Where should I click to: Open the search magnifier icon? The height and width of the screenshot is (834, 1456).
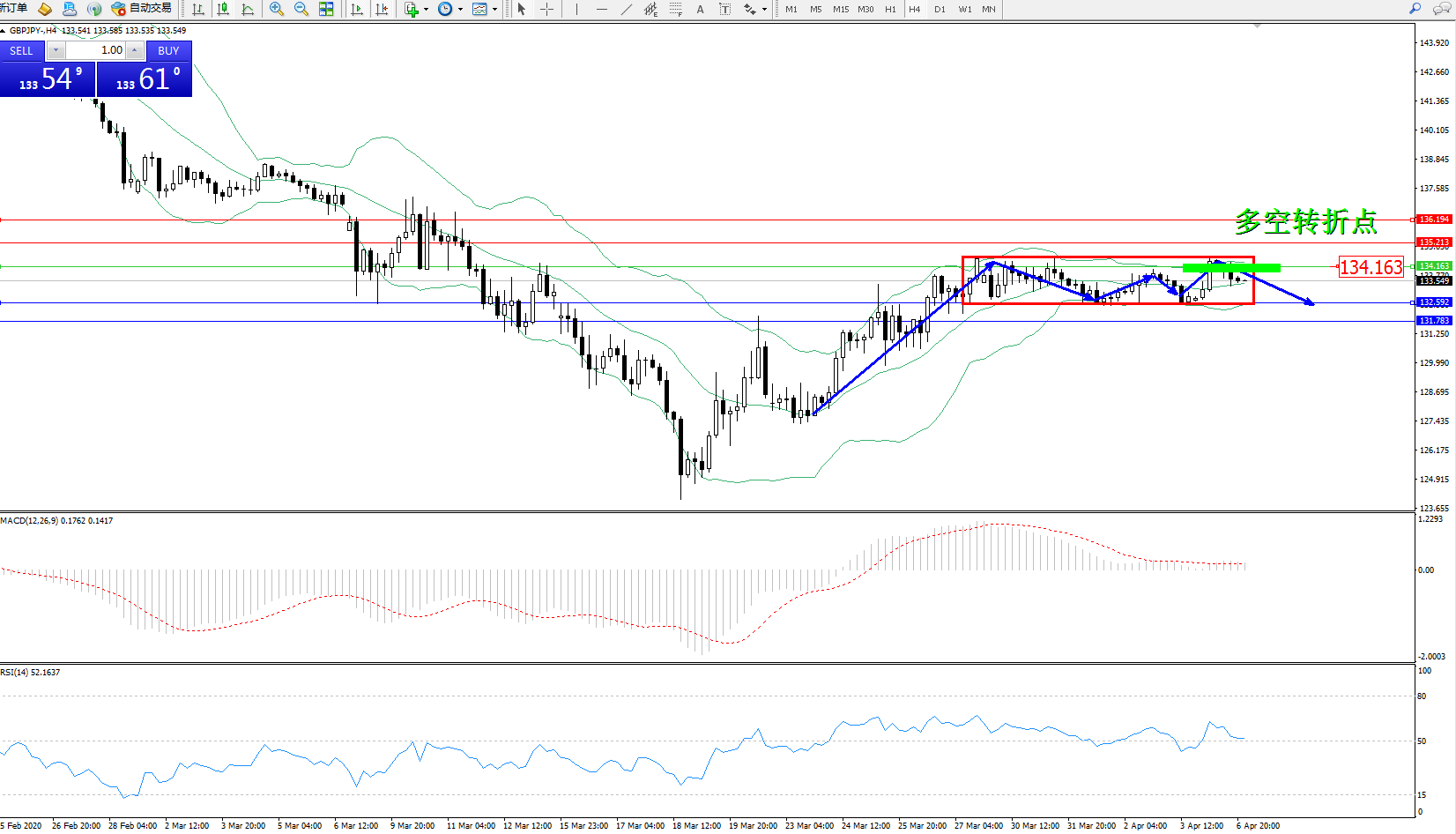(x=1415, y=9)
